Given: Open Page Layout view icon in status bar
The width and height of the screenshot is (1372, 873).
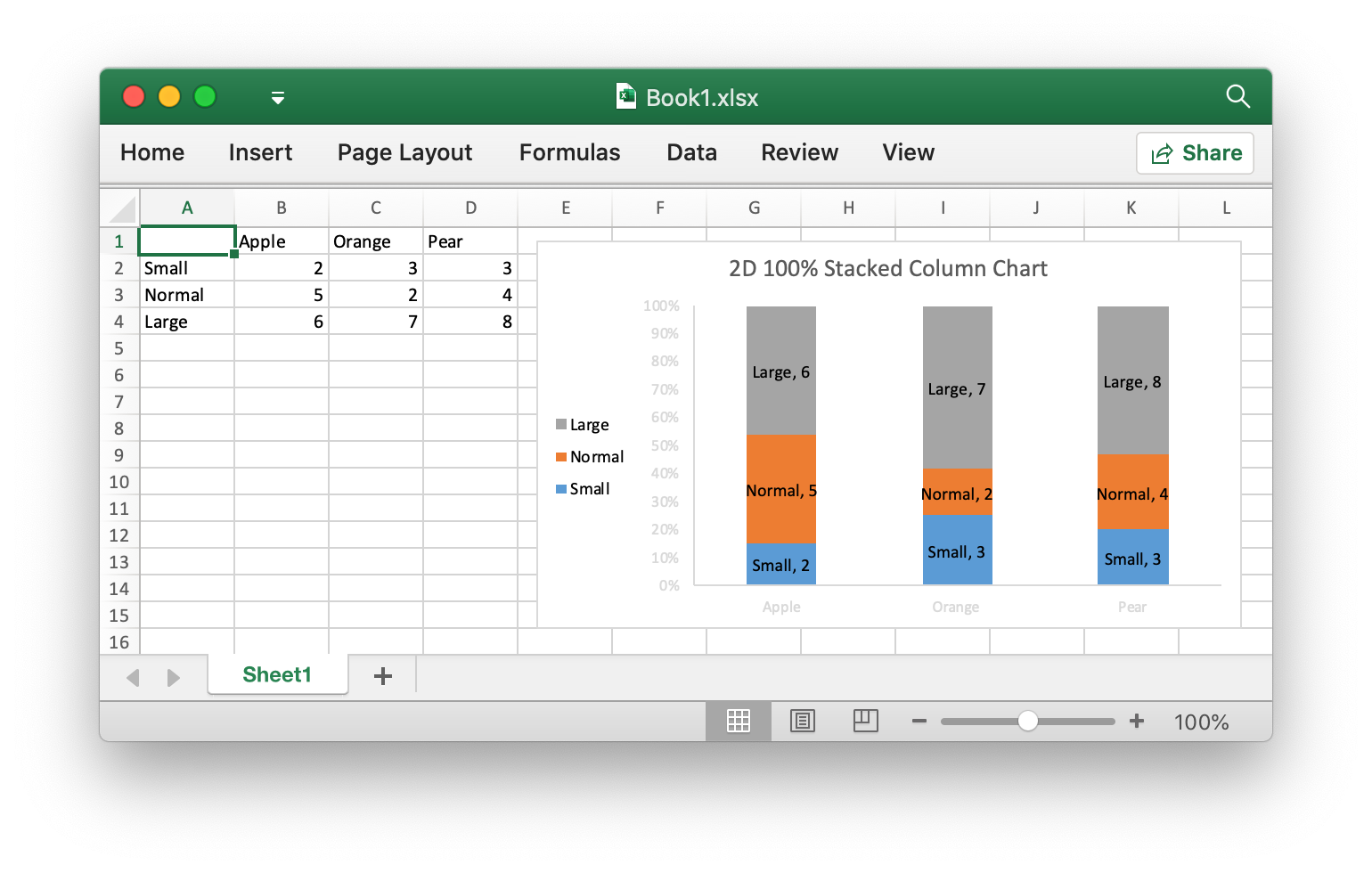Looking at the screenshot, I should click(802, 721).
